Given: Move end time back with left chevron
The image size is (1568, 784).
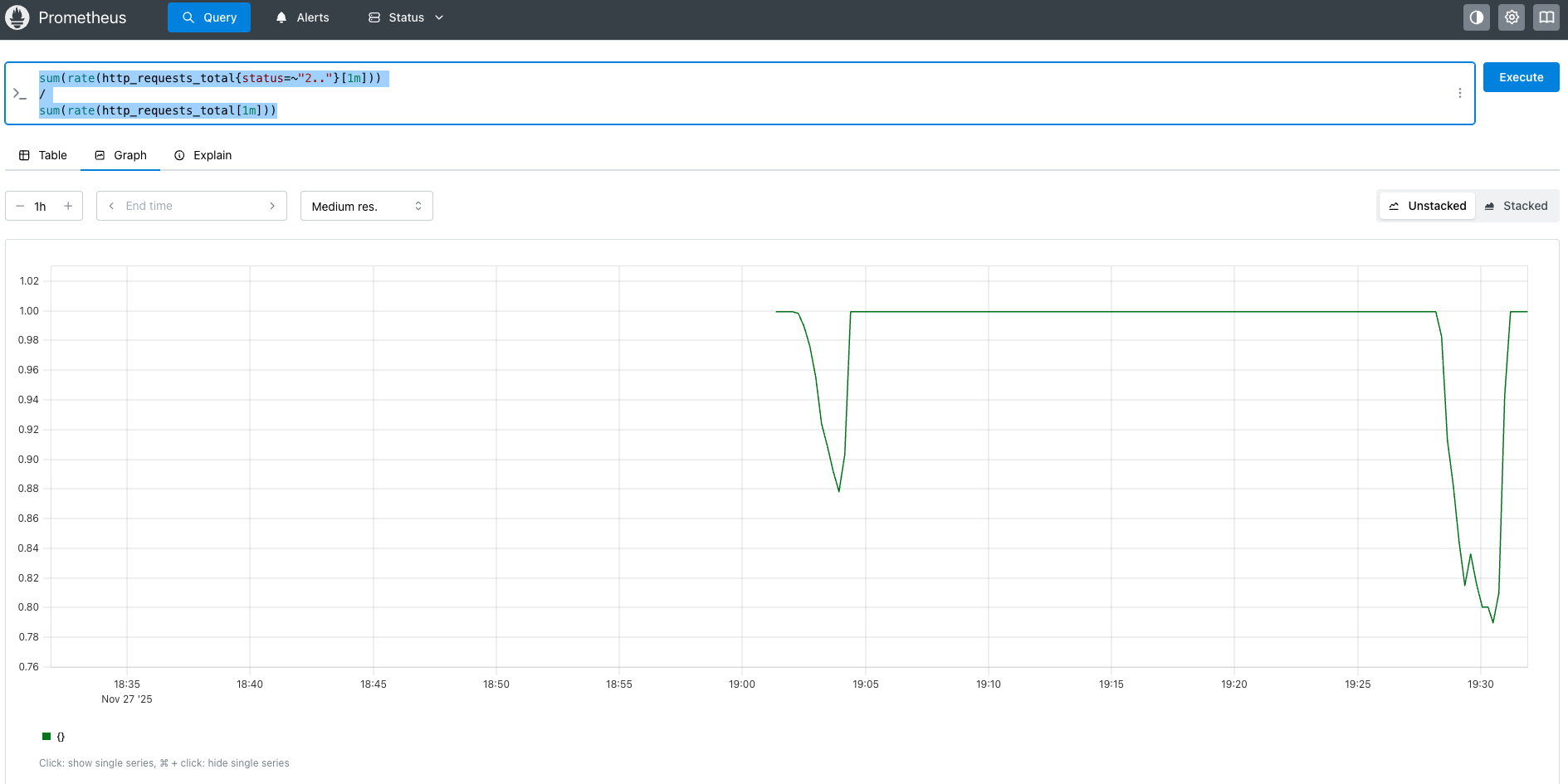Looking at the screenshot, I should pyautogui.click(x=111, y=206).
